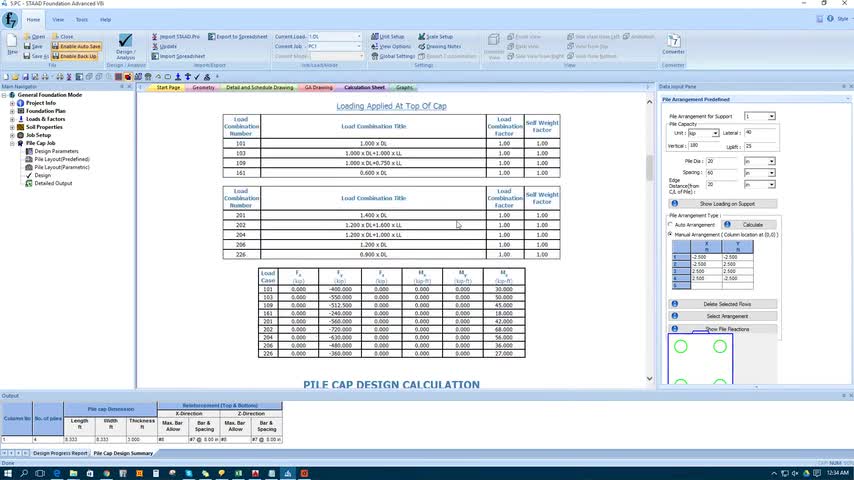This screenshot has height=480, width=854.
Task: Click the Select Arrangement button
Action: click(x=723, y=316)
